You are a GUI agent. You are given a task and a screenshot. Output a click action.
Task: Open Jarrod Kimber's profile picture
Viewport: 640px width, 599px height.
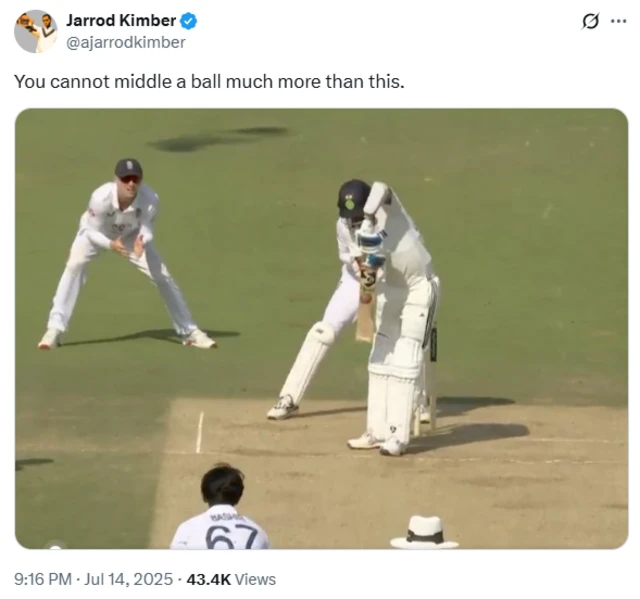pyautogui.click(x=35, y=31)
